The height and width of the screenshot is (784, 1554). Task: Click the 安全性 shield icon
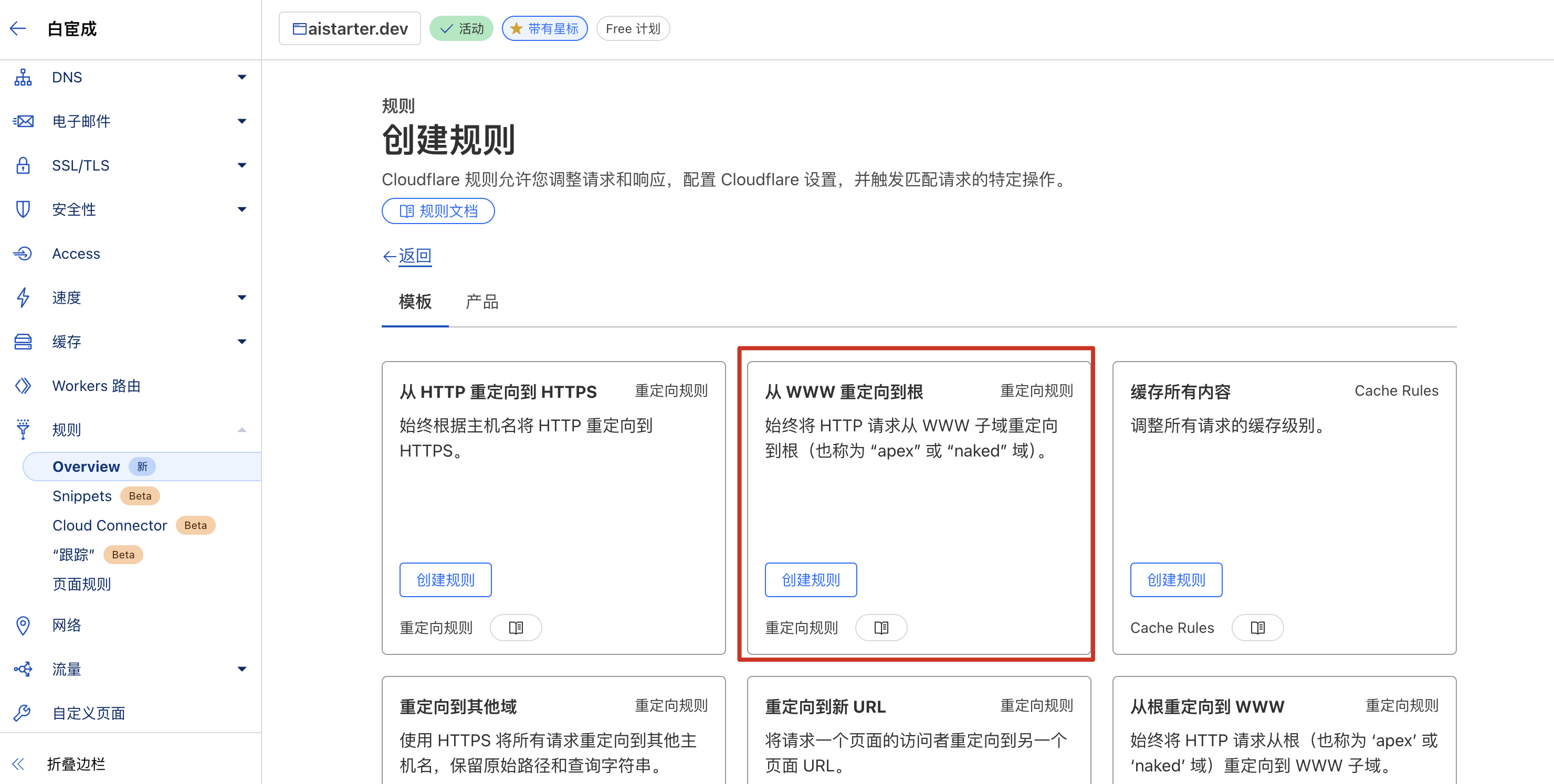point(23,209)
